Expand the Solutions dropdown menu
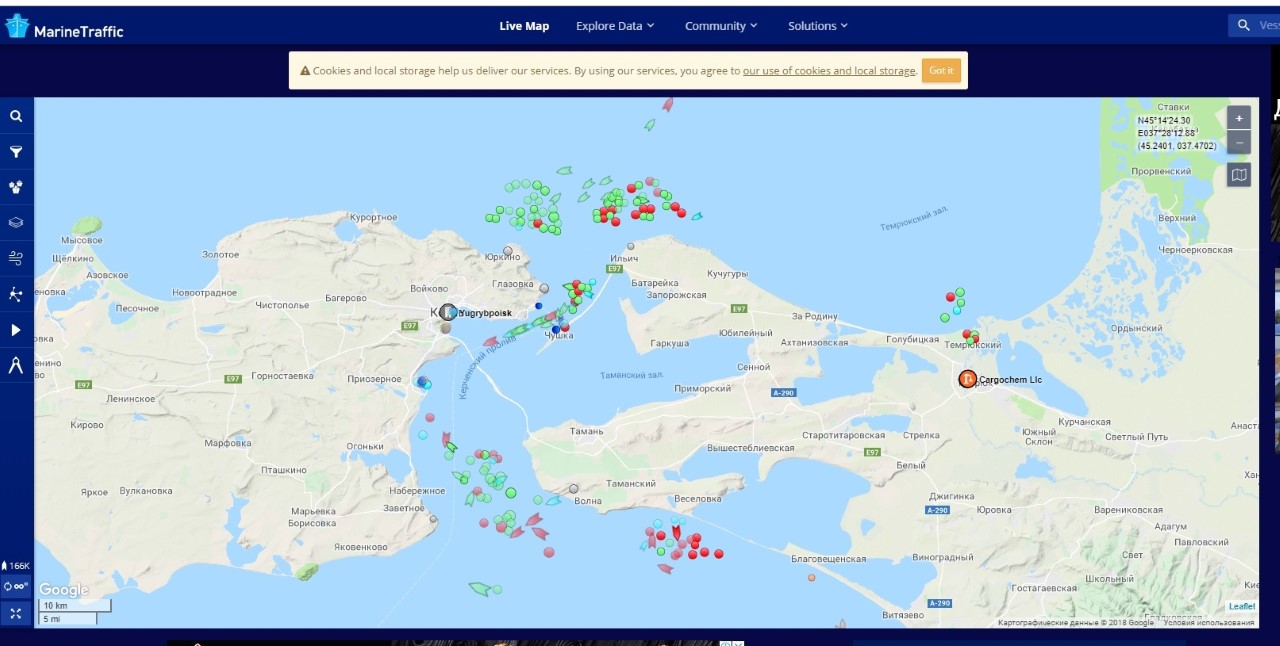This screenshot has width=1280, height=646. point(817,26)
